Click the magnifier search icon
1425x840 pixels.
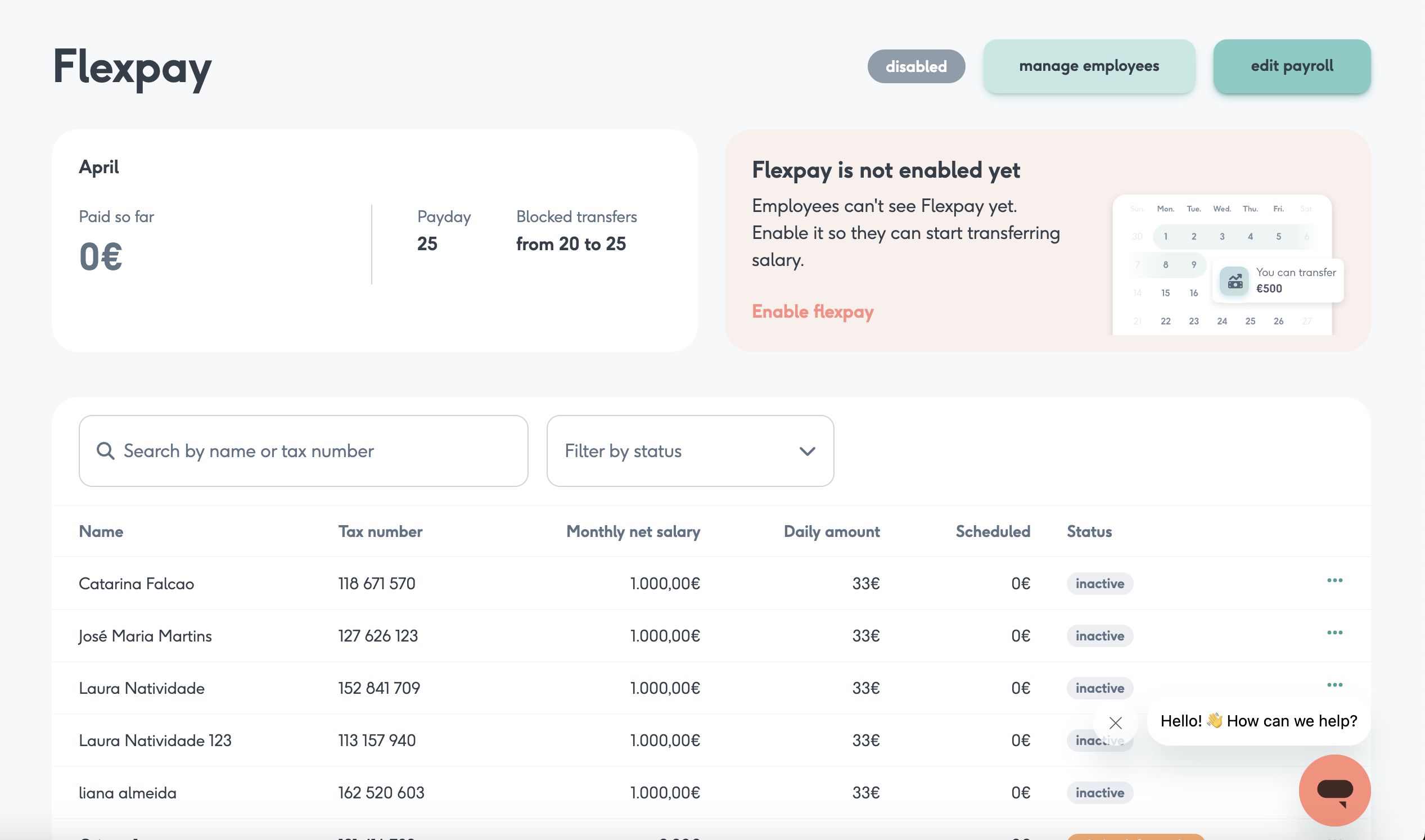tap(105, 450)
